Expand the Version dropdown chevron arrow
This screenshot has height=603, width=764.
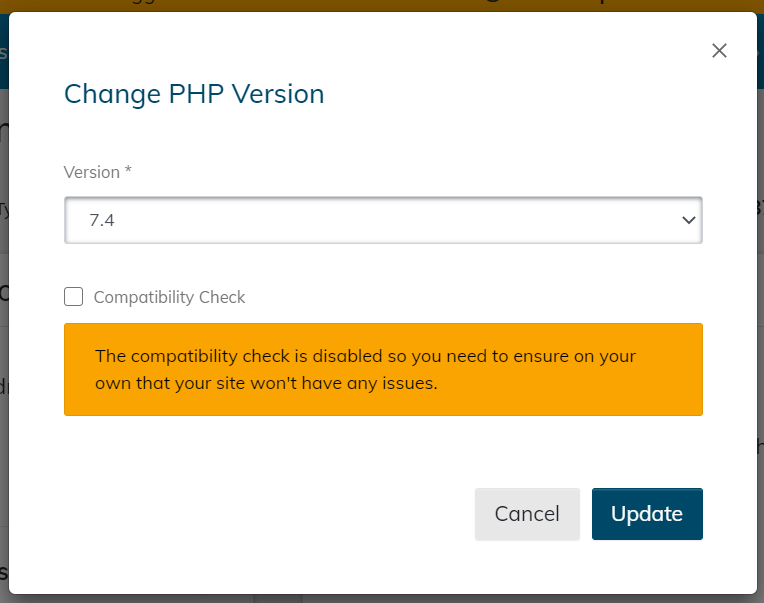click(x=688, y=220)
